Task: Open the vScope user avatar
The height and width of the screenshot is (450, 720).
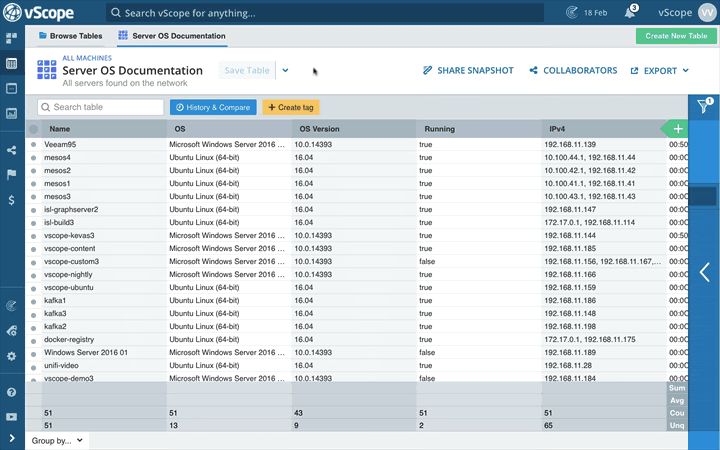Action: (706, 12)
